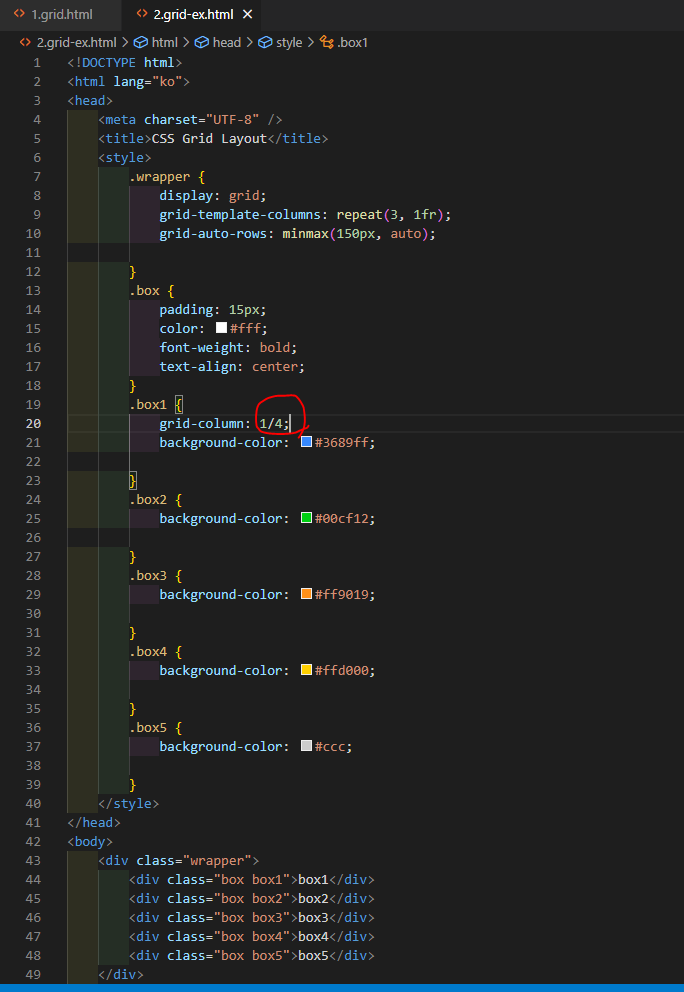
Task: Click line number 7 in the gutter
Action: tap(37, 177)
